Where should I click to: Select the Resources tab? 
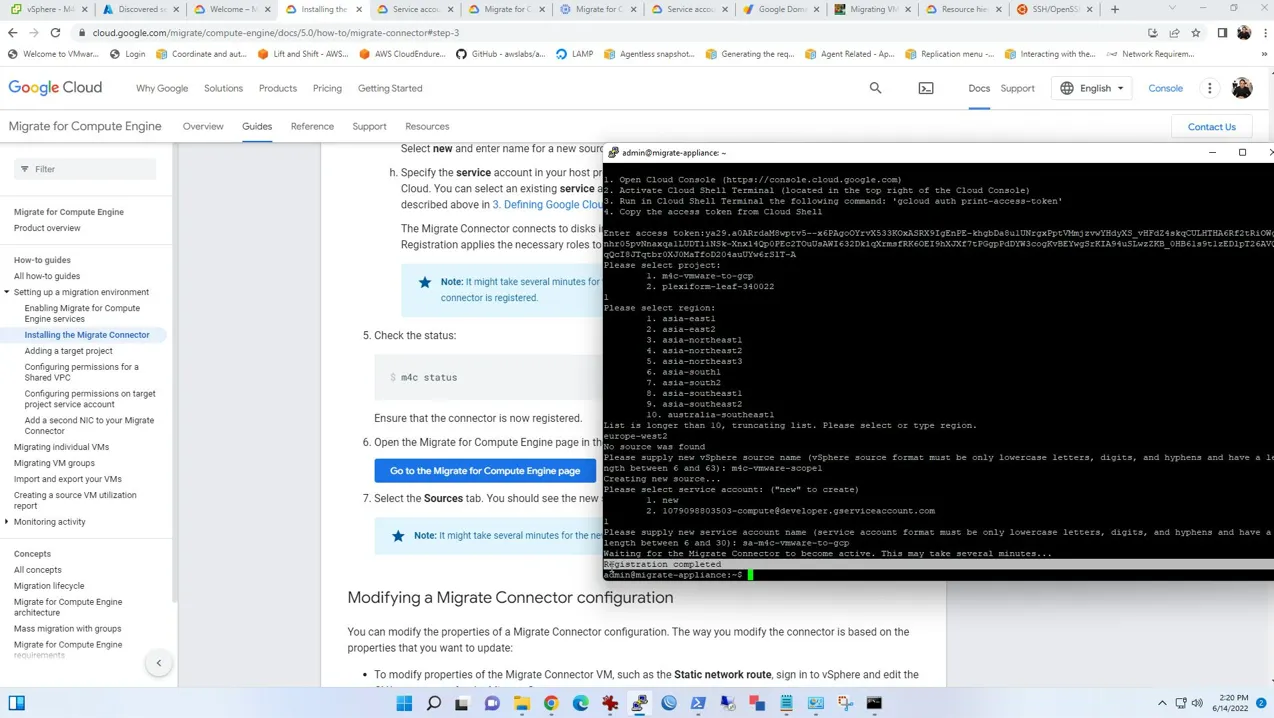[427, 126]
